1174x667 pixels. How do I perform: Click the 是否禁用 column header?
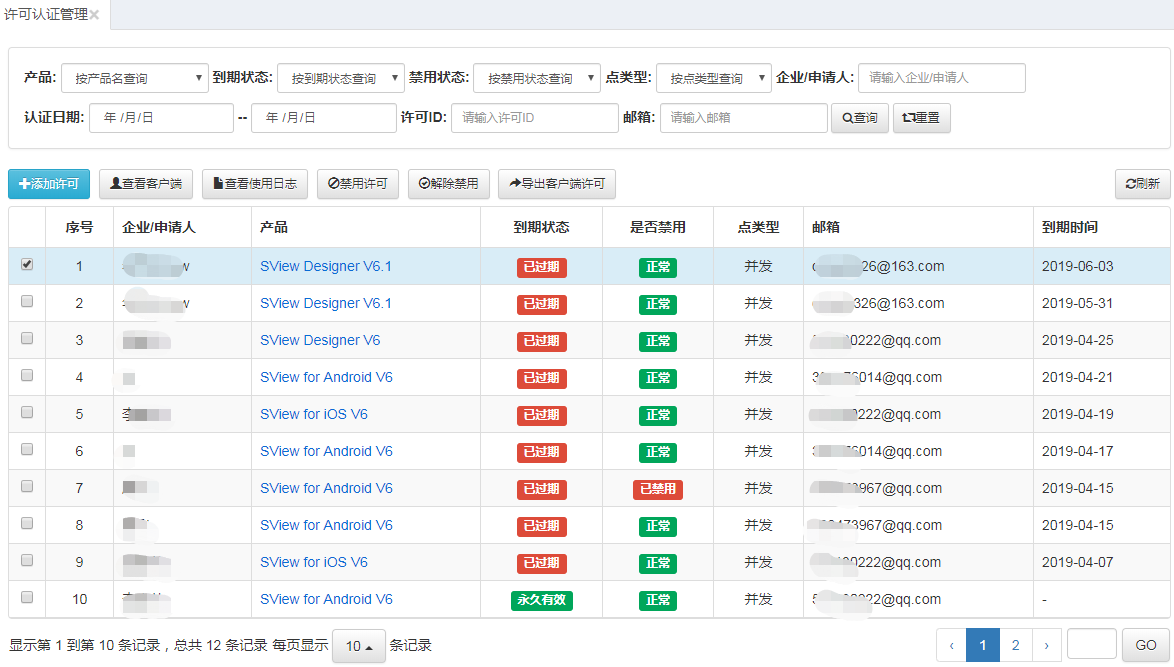pos(657,227)
